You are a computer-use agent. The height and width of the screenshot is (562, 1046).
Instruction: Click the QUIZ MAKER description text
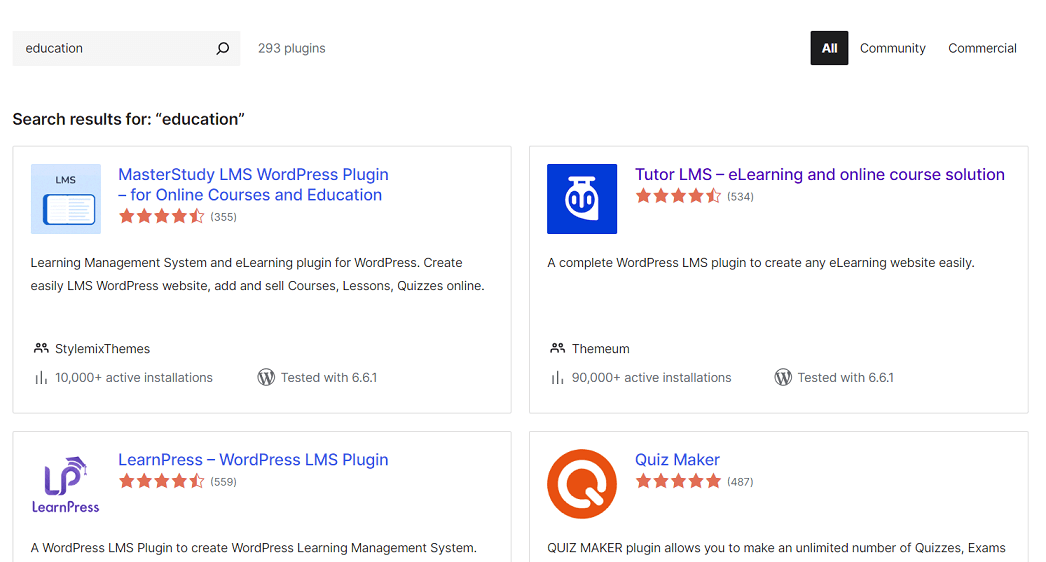click(x=776, y=548)
